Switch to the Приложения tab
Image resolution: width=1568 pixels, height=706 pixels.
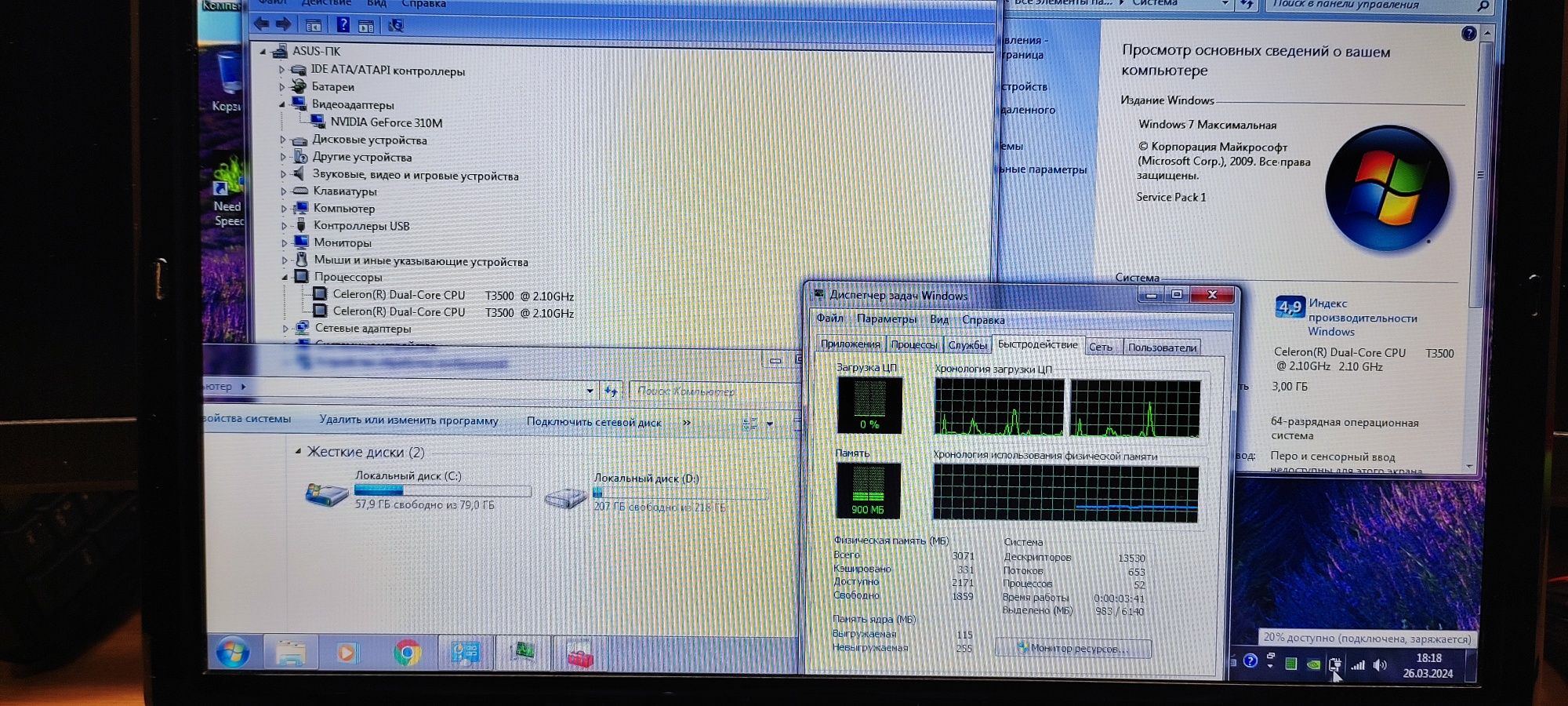pos(851,344)
